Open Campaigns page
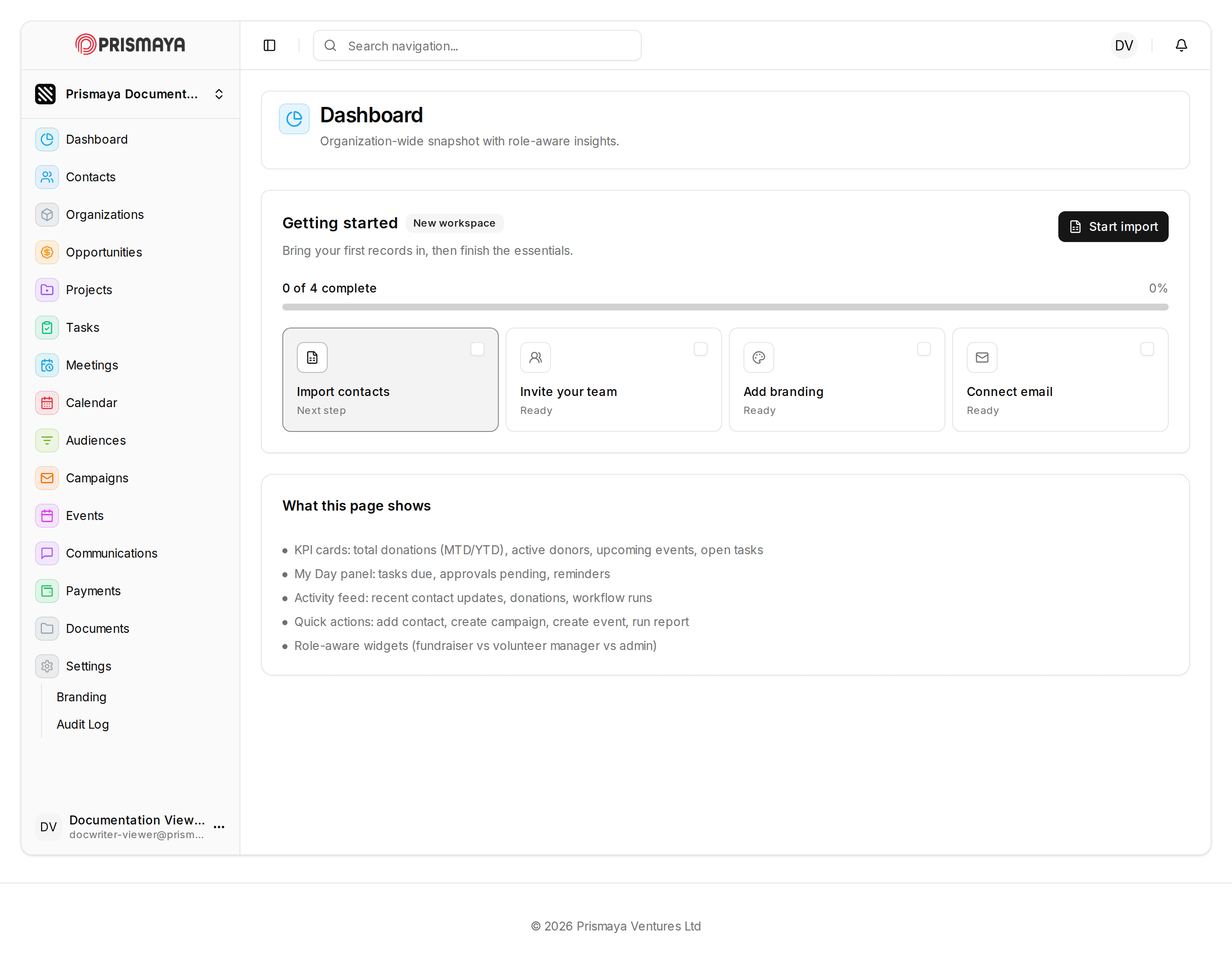Image resolution: width=1232 pixels, height=969 pixels. tap(130, 478)
